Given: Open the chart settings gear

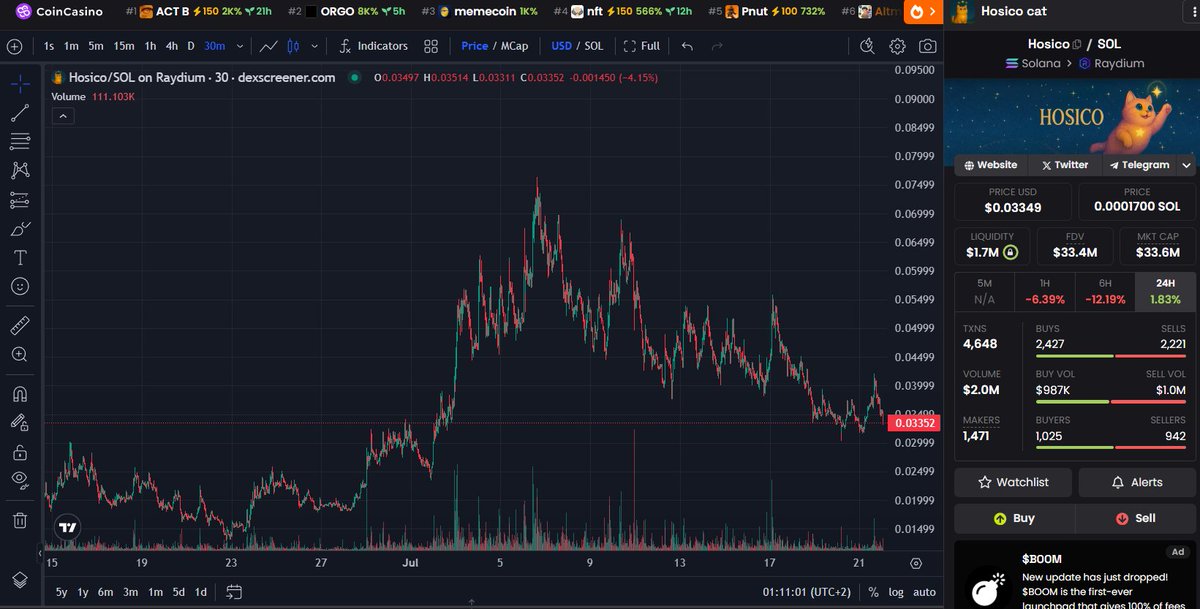Looking at the screenshot, I should tap(898, 46).
